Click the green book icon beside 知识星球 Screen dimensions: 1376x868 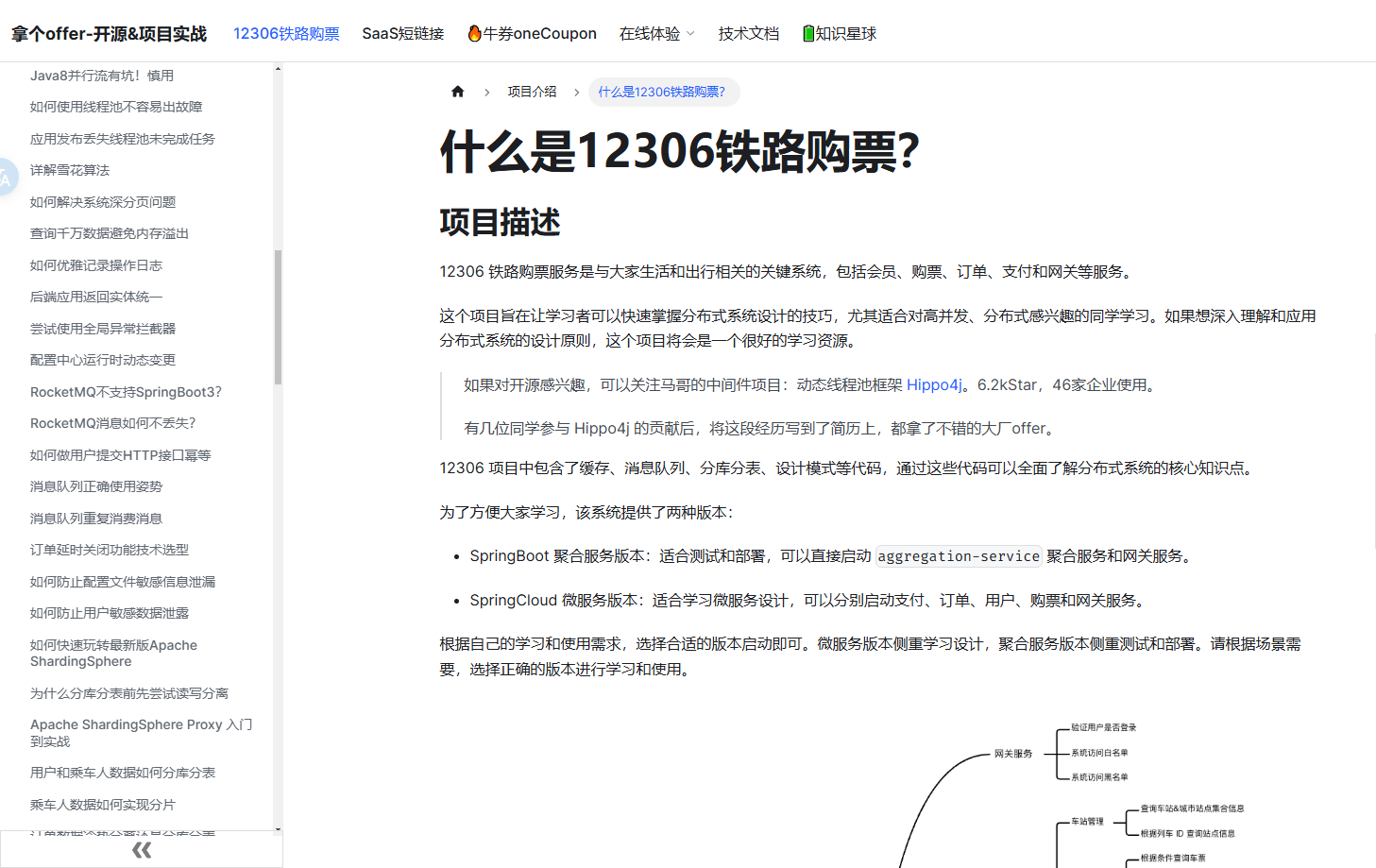pyautogui.click(x=807, y=33)
